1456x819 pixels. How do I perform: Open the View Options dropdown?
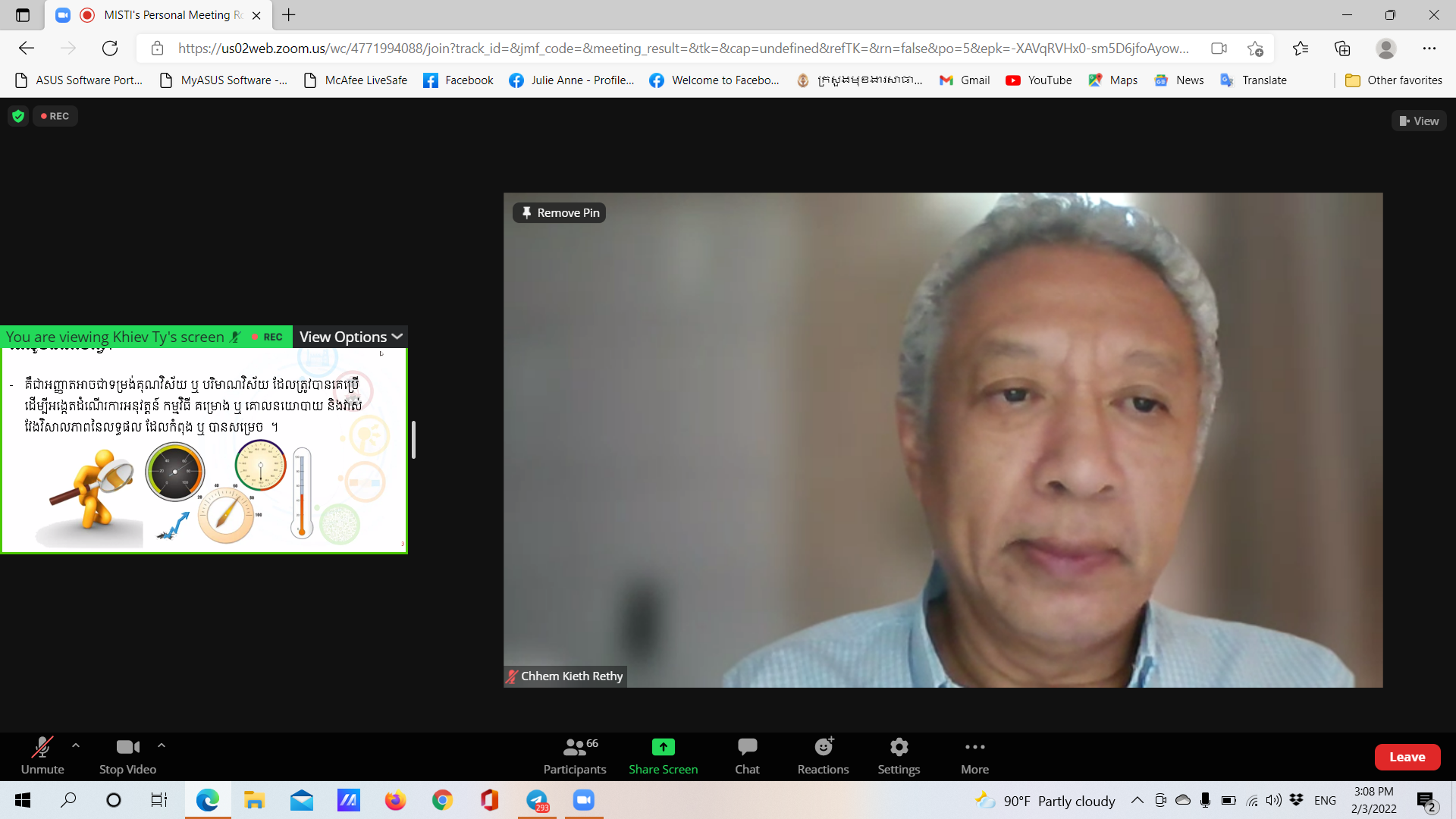pyautogui.click(x=350, y=337)
